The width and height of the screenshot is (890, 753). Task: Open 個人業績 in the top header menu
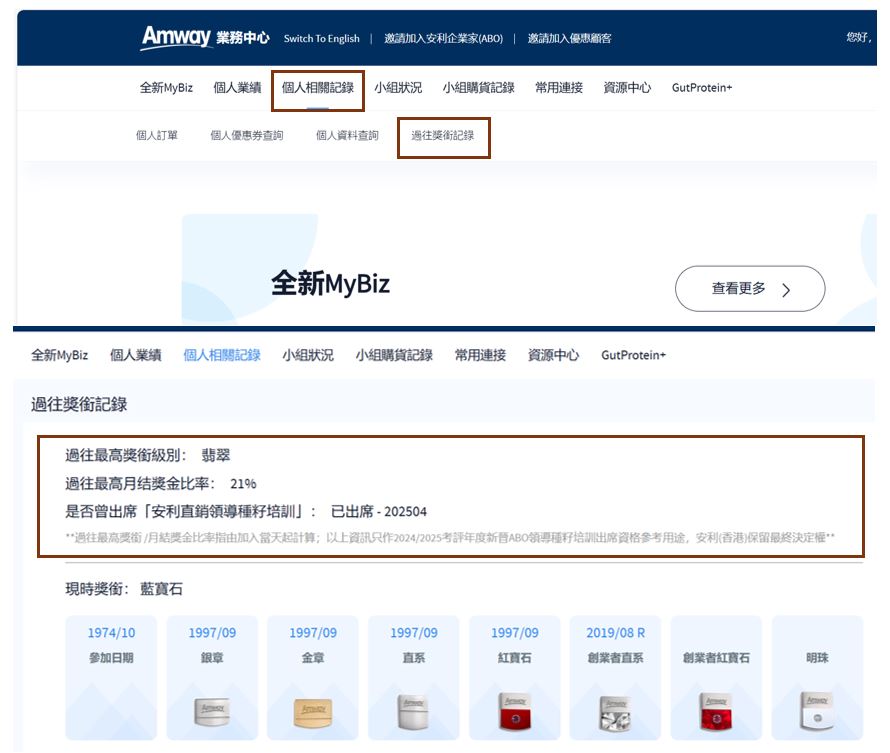[237, 88]
